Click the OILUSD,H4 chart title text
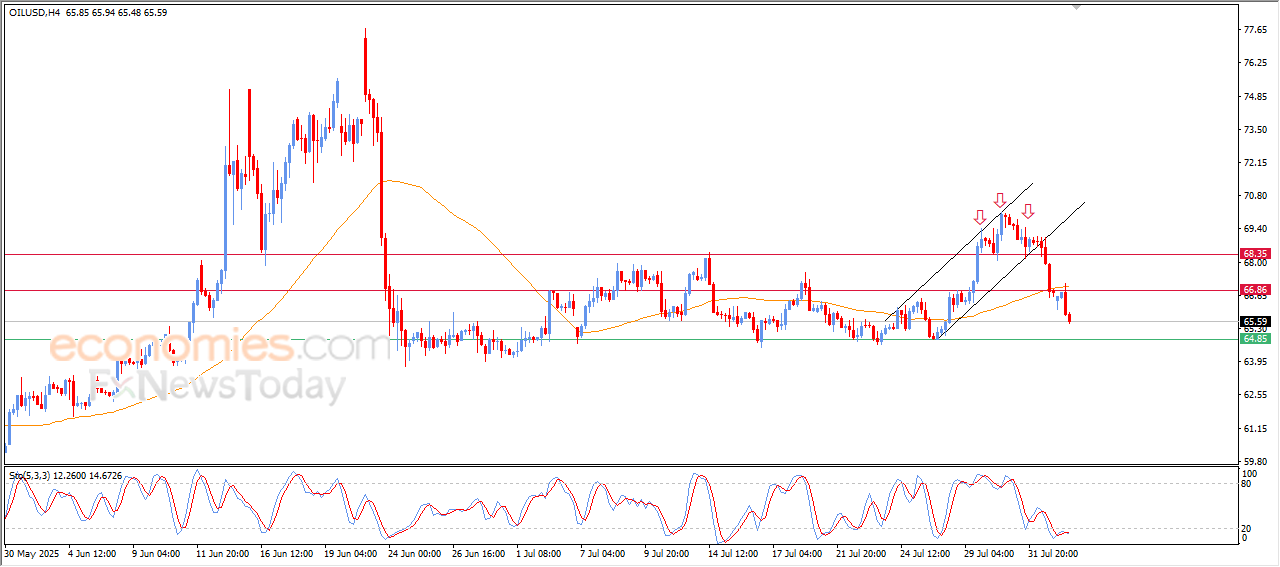 (33, 12)
